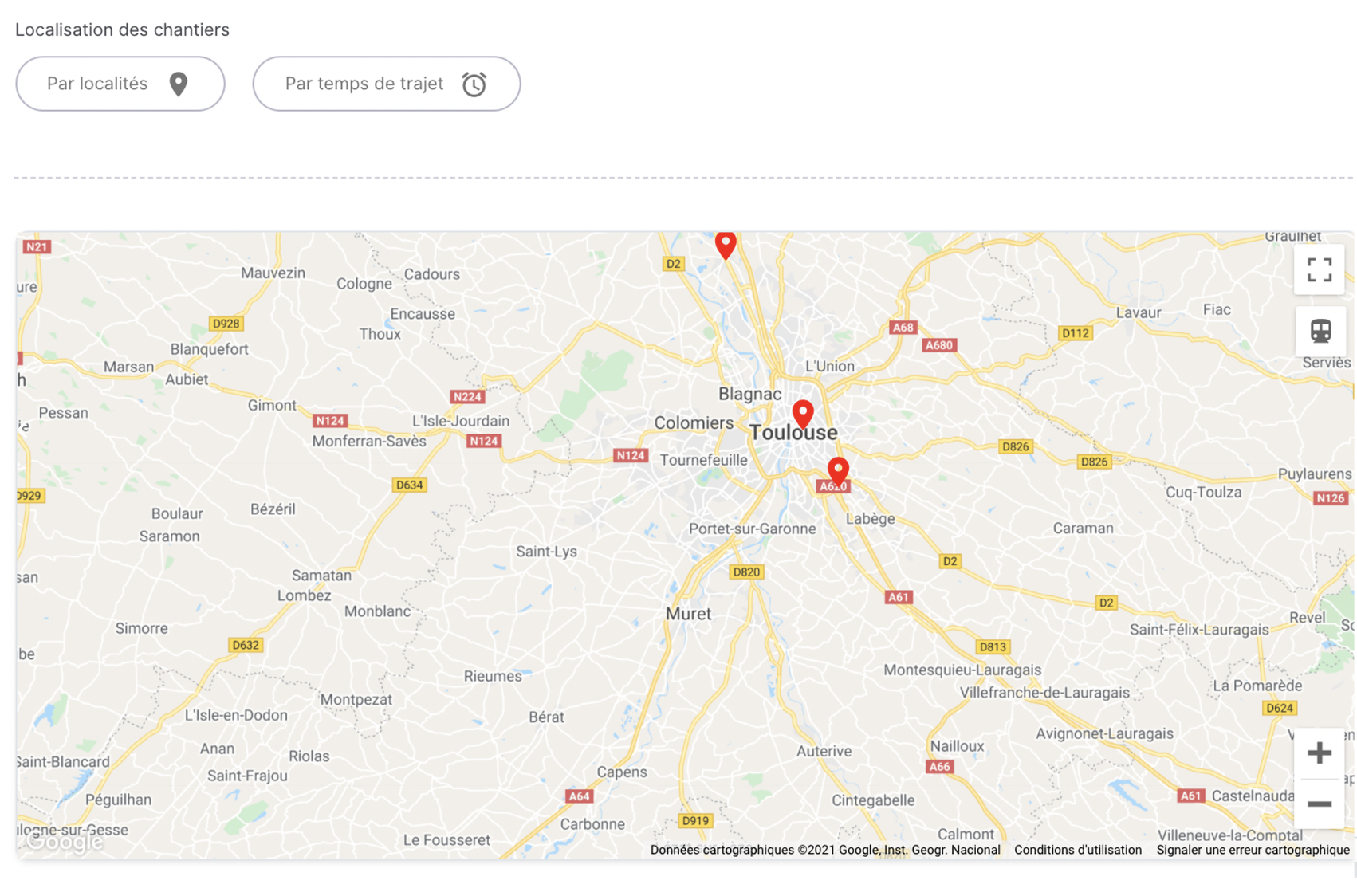This screenshot has width=1357, height=896.
Task: Click the 'Blagnac' map label
Action: (750, 394)
